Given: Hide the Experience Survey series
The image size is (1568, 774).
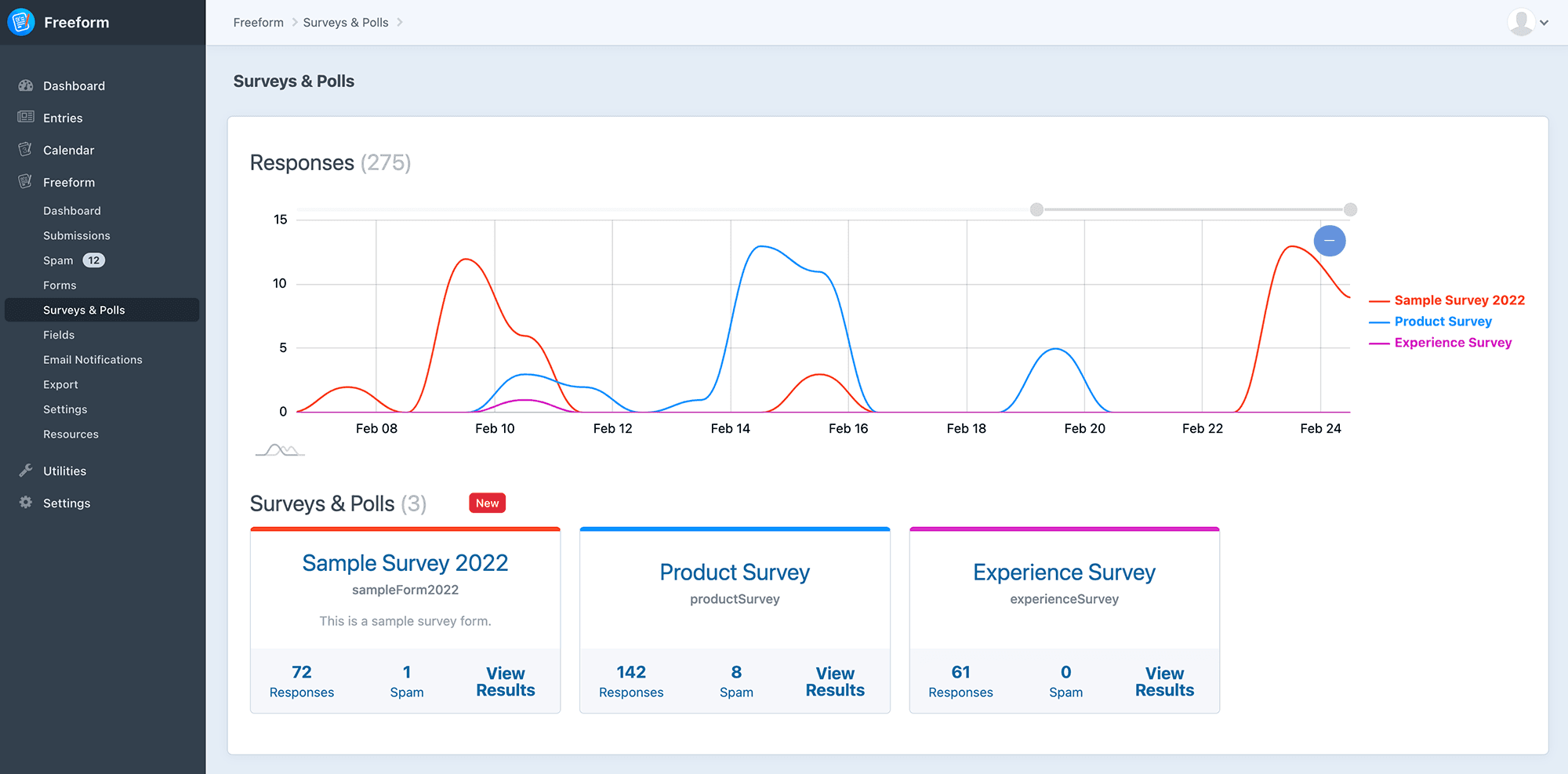Looking at the screenshot, I should pyautogui.click(x=1453, y=342).
